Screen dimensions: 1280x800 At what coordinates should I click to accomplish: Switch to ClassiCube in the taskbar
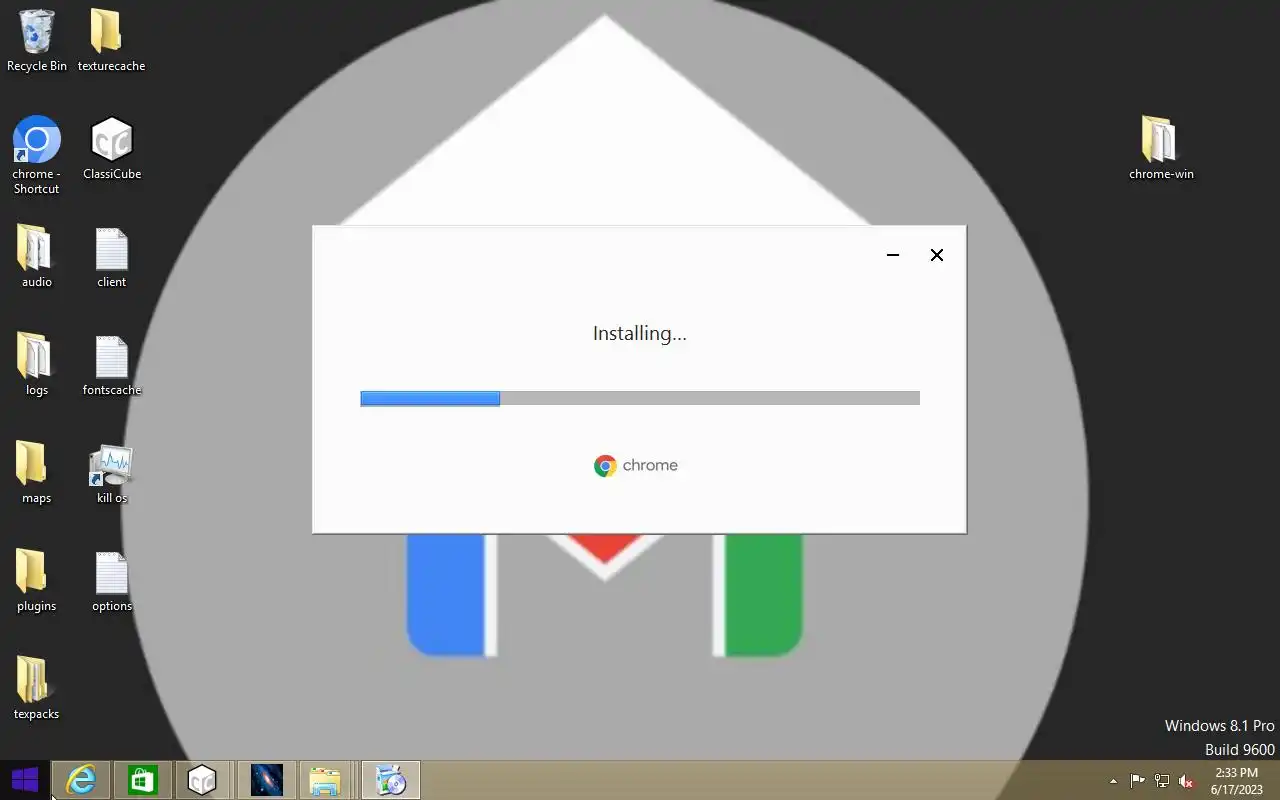tap(203, 780)
